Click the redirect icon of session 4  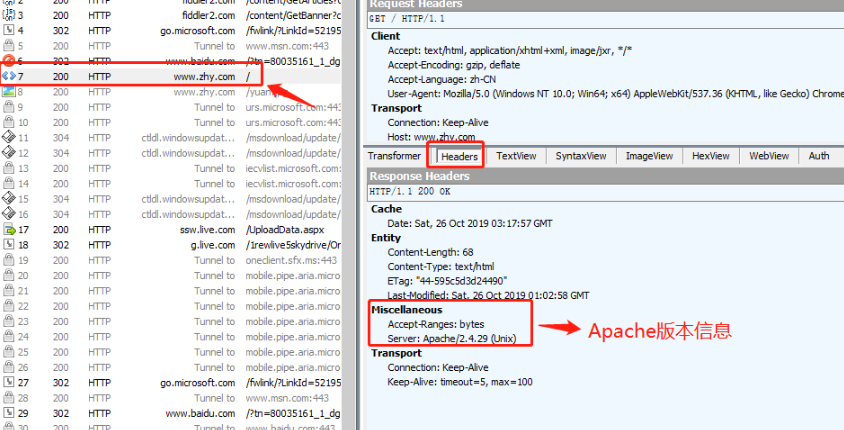tap(9, 31)
